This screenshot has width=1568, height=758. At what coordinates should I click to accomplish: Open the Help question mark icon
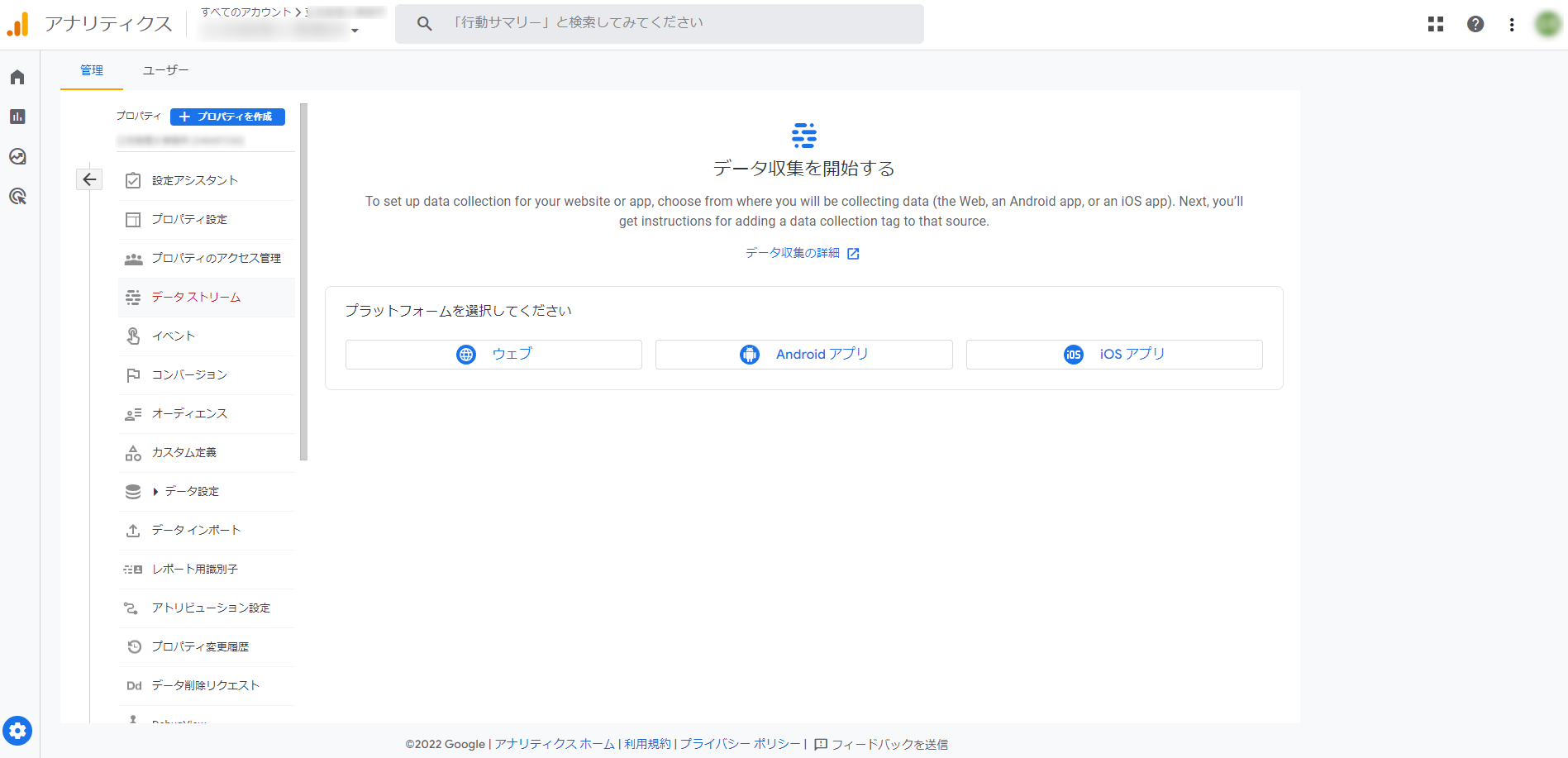[x=1475, y=24]
